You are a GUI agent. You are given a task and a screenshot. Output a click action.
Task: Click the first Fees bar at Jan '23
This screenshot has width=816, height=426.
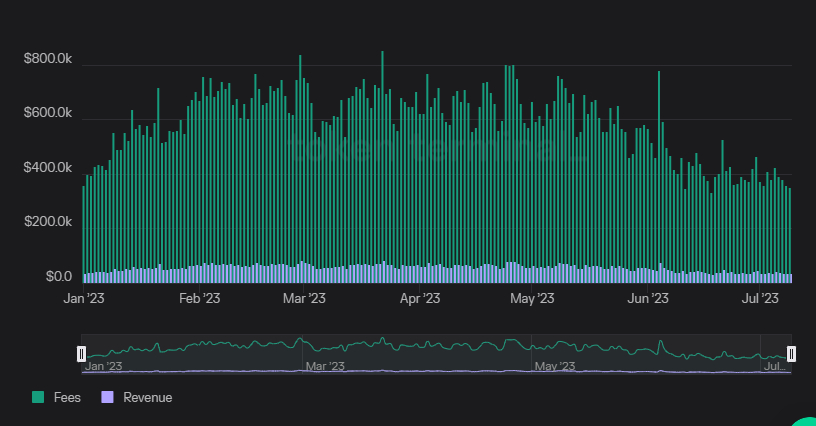[84, 230]
